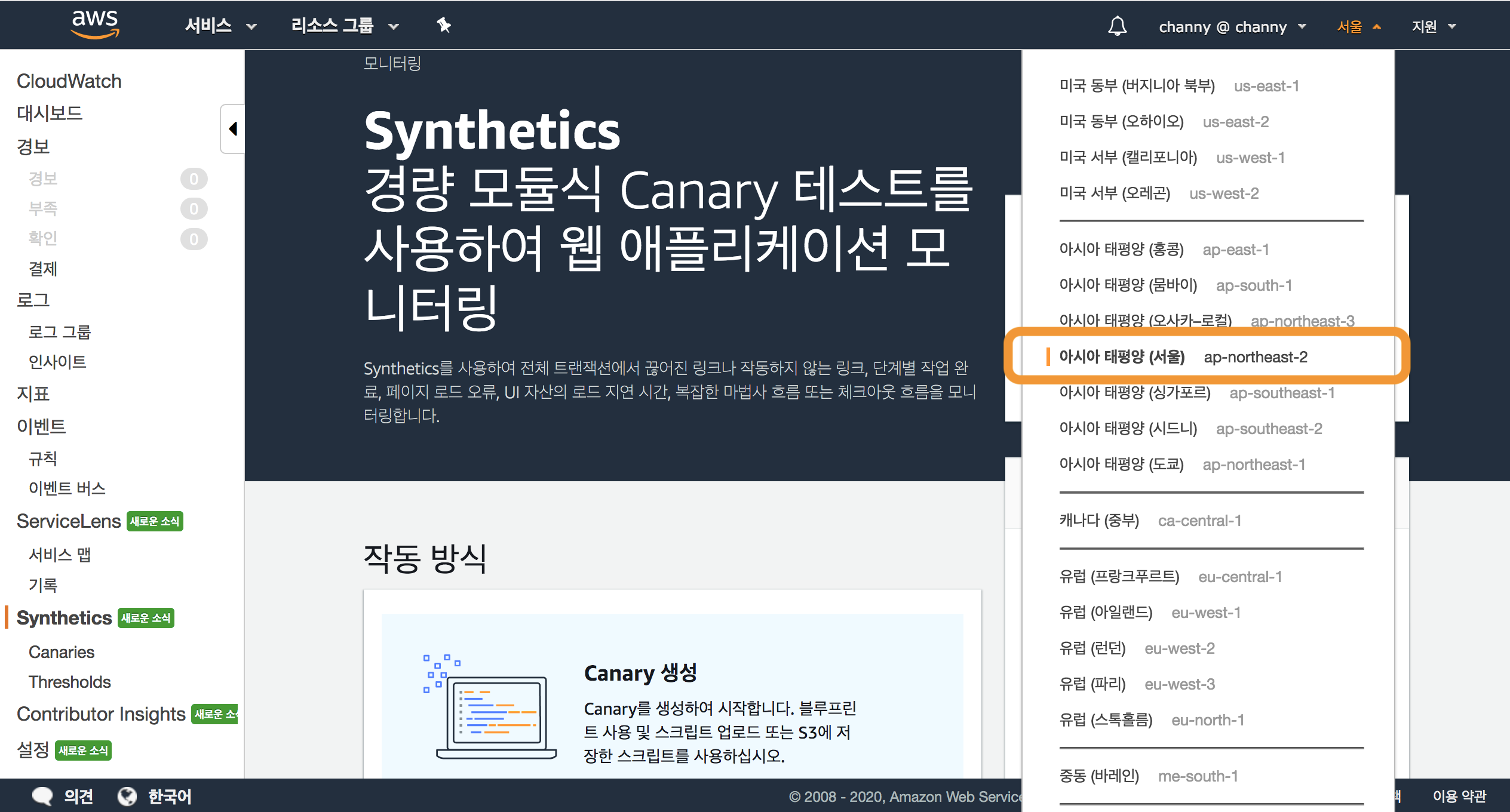1510x812 pixels.
Task: Click the AWS logo home icon
Action: tap(94, 25)
